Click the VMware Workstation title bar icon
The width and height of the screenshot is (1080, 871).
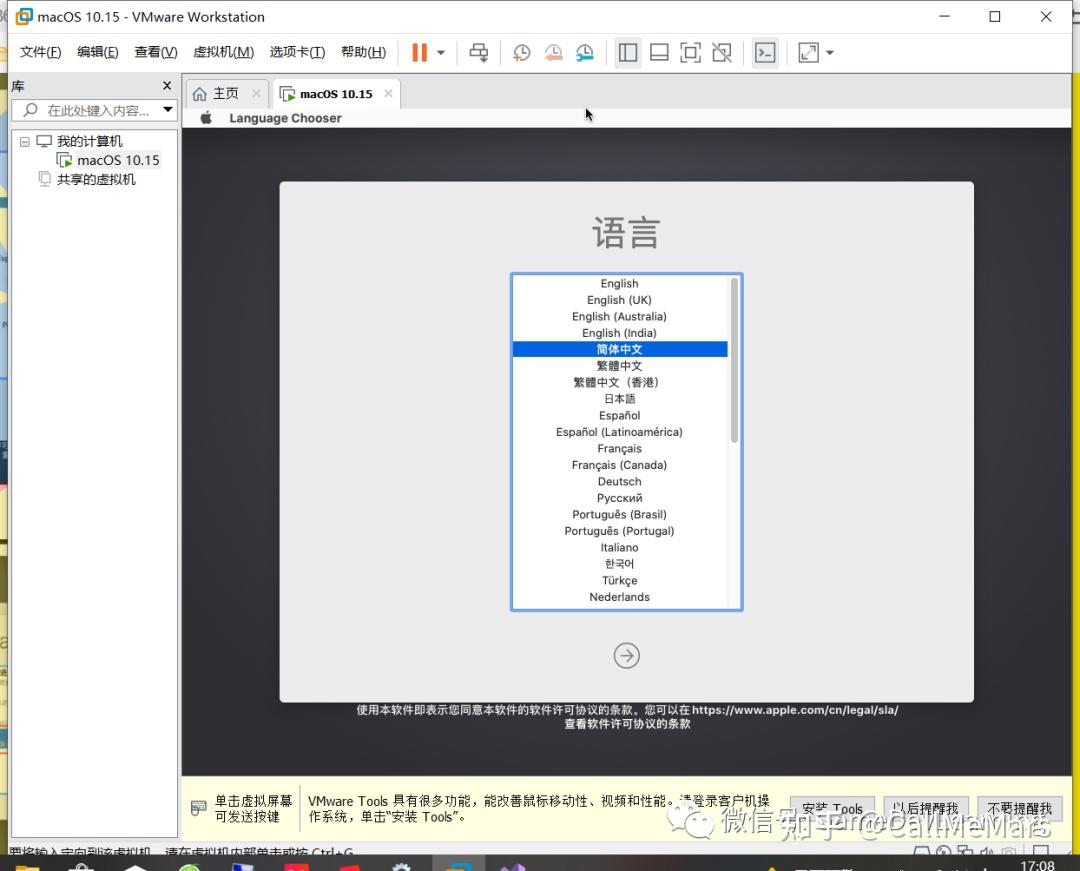[x=24, y=17]
